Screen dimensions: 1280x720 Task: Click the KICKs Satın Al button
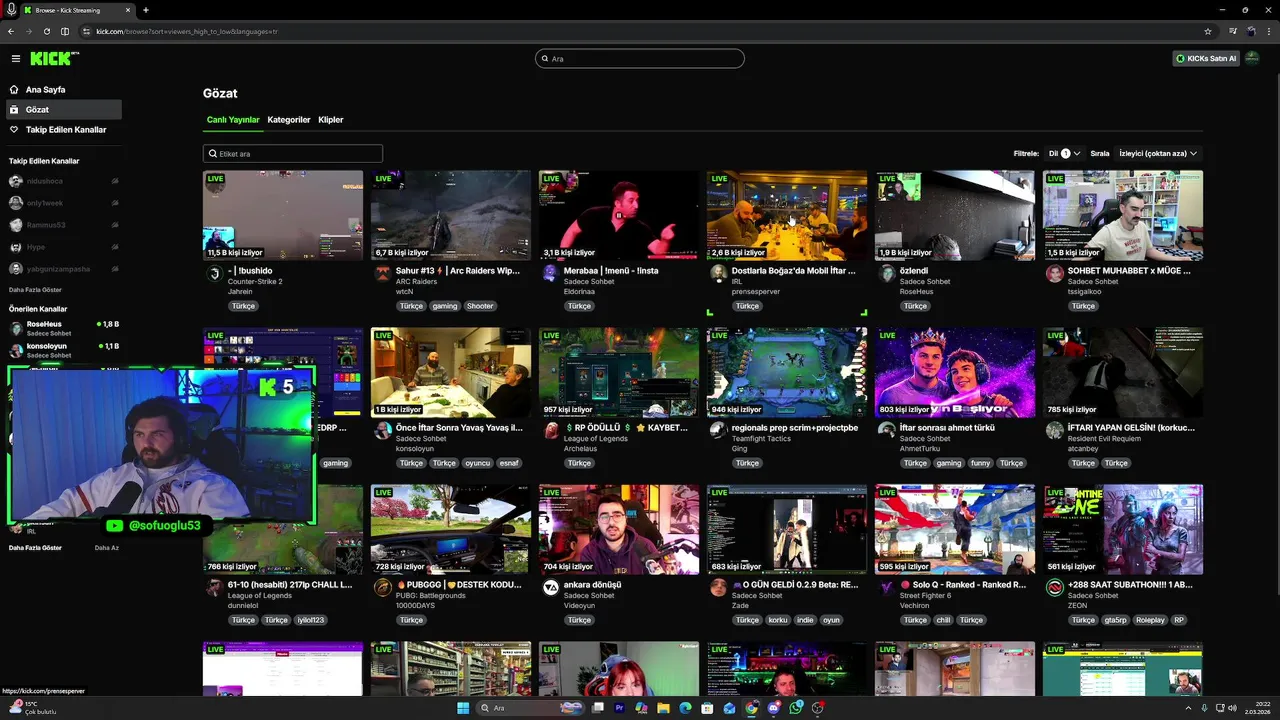coord(1206,58)
